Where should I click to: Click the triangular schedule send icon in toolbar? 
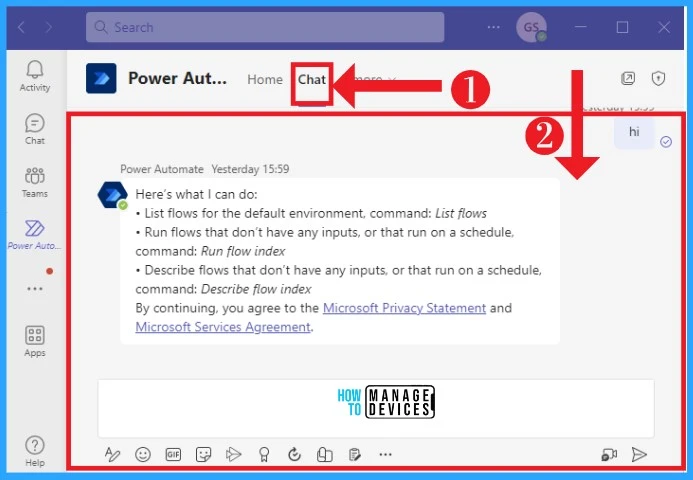(x=233, y=454)
